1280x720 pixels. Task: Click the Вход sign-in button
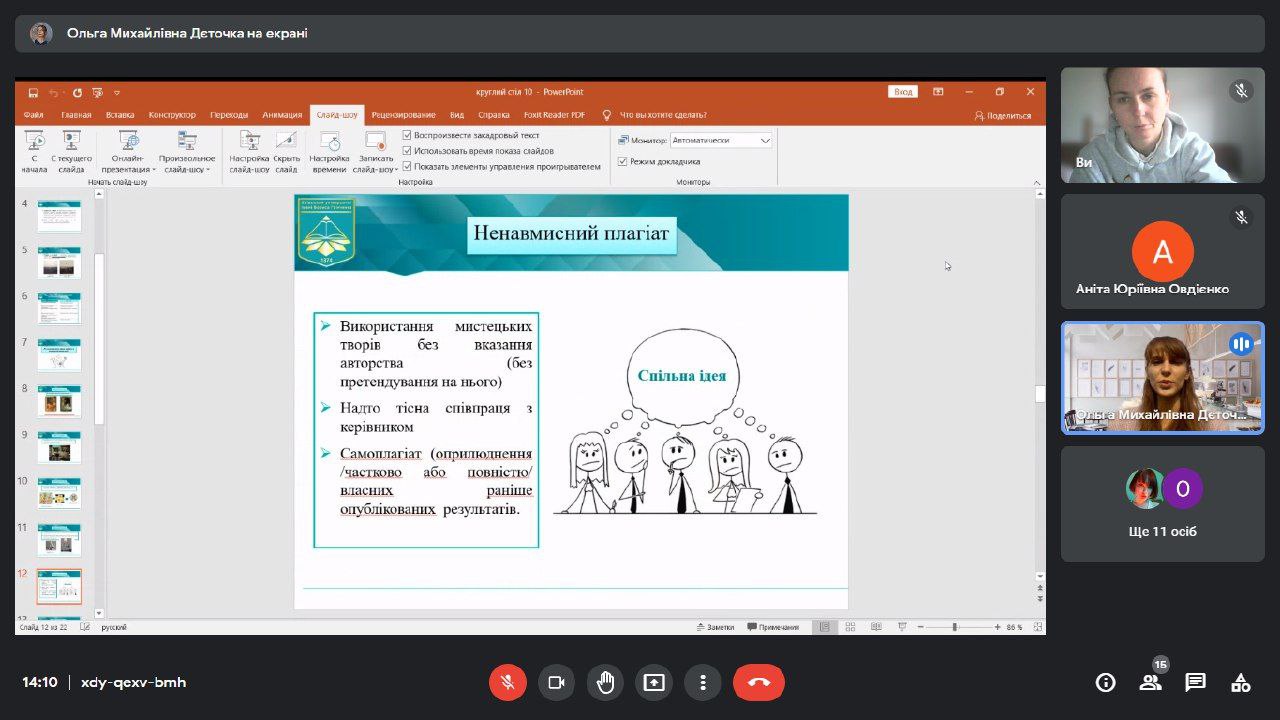(903, 92)
